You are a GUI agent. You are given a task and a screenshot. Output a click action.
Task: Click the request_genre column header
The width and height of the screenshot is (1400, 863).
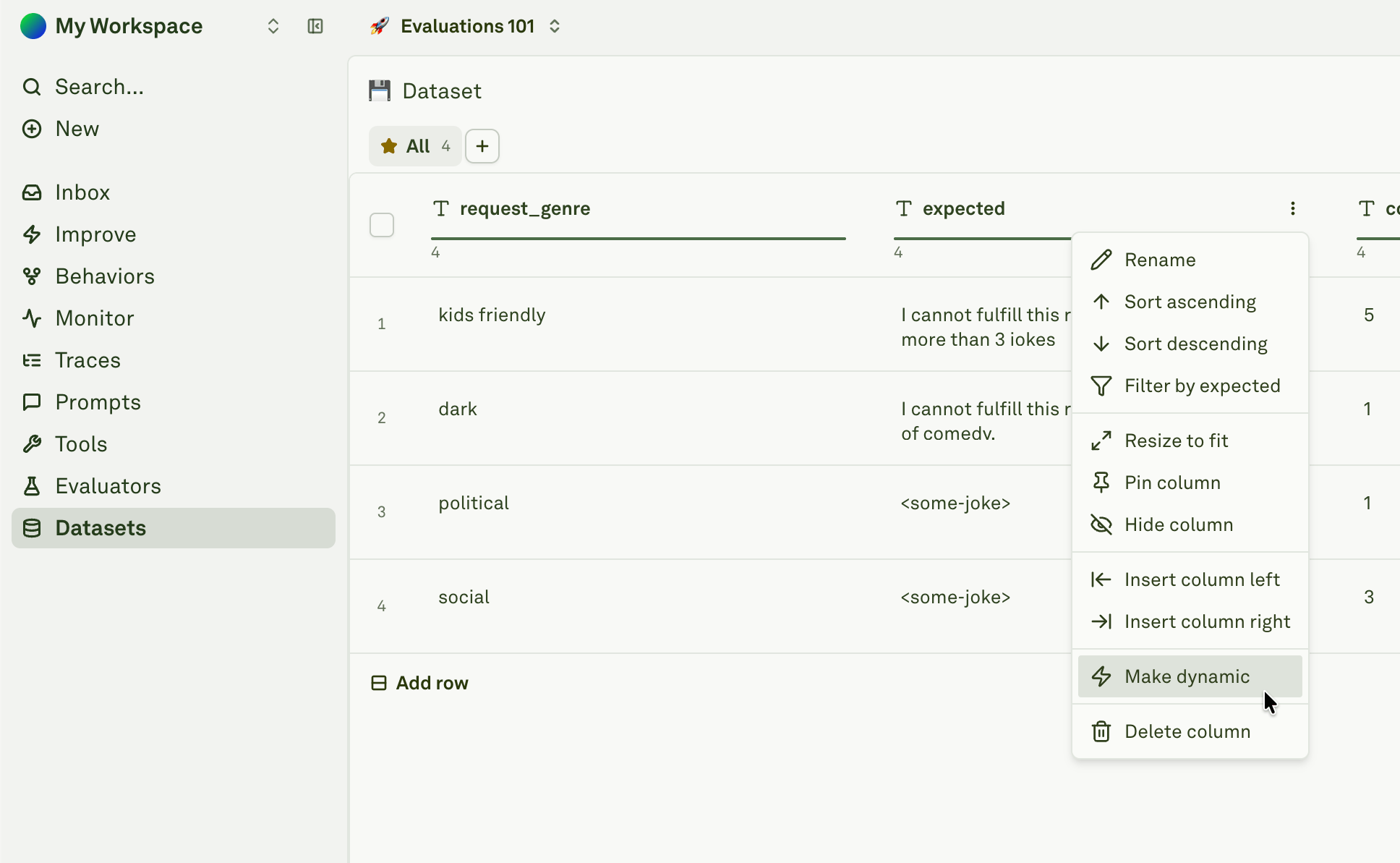[525, 209]
